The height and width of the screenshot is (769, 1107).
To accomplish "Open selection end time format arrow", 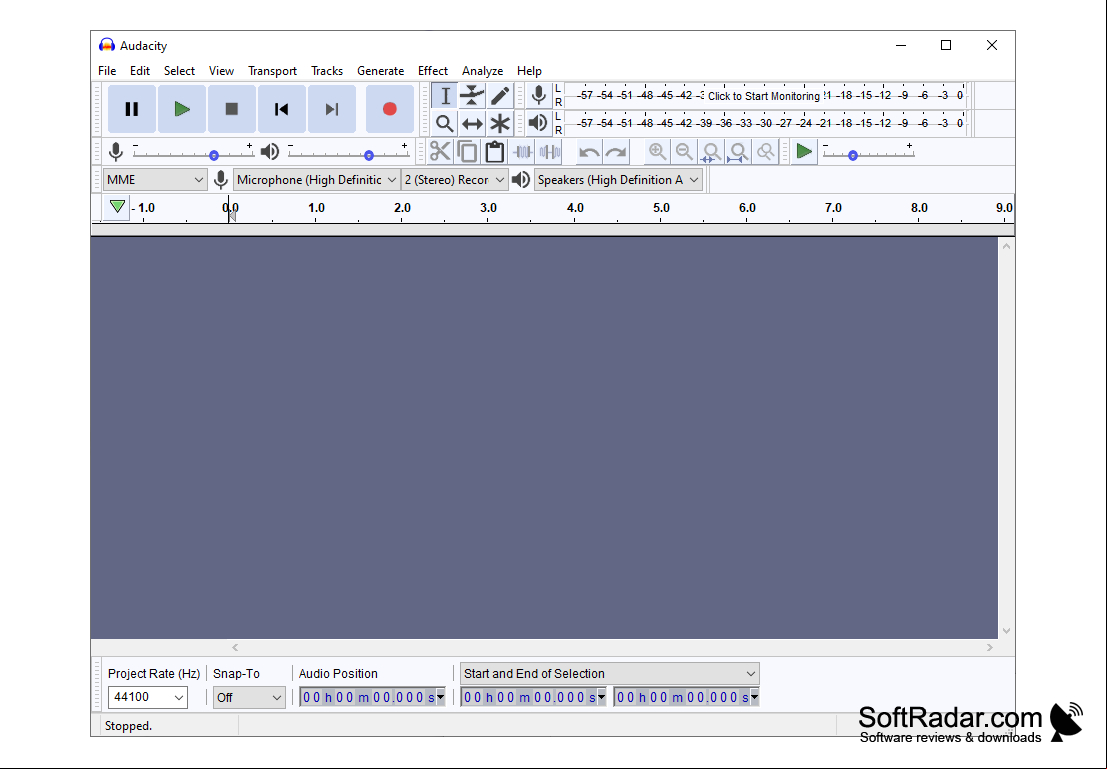I will point(755,698).
